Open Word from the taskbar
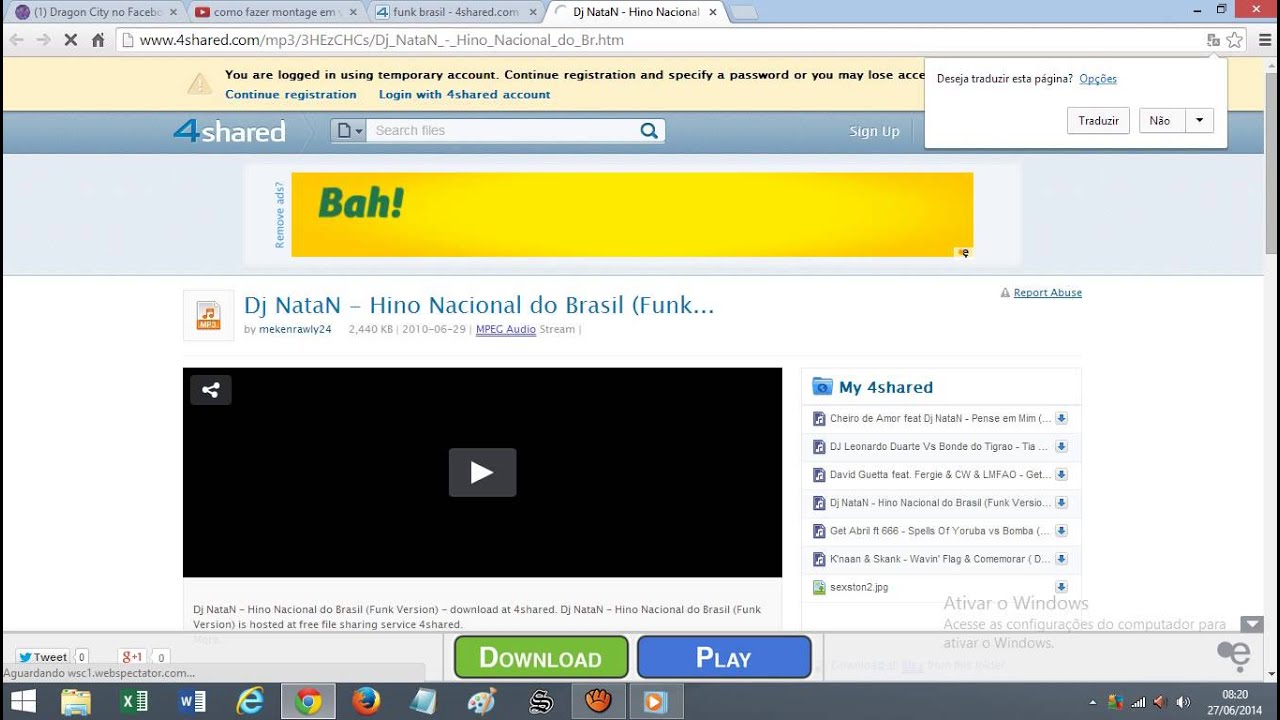This screenshot has height=720, width=1280. click(x=192, y=701)
